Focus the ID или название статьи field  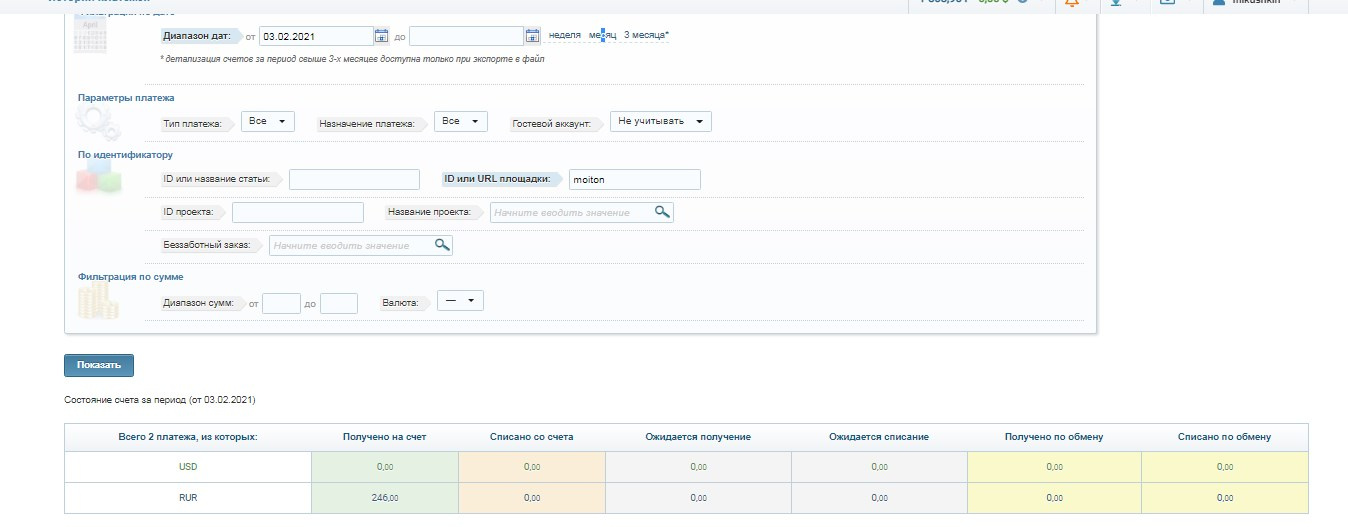coord(354,179)
